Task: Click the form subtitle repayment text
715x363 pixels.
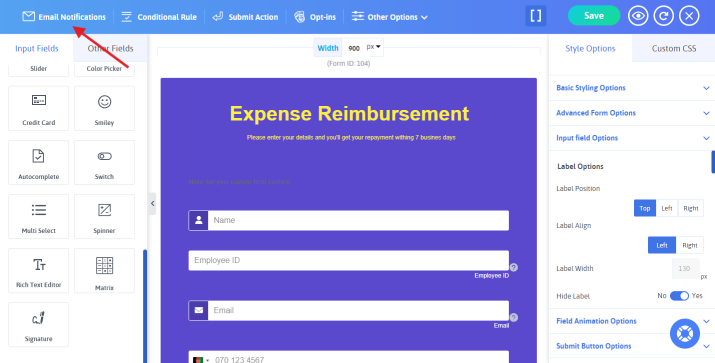Action: click(351, 137)
